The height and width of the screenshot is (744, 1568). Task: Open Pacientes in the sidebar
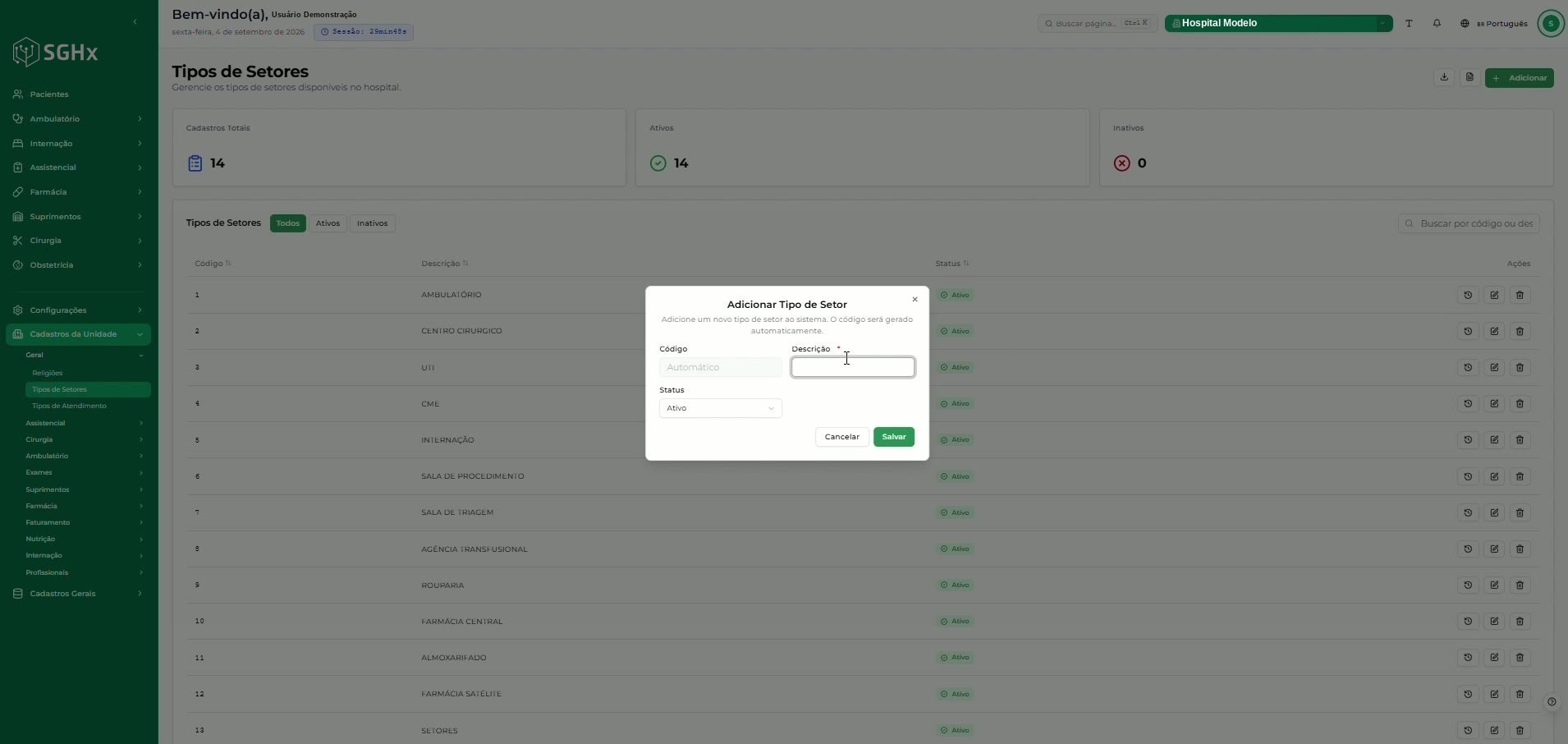[78, 94]
